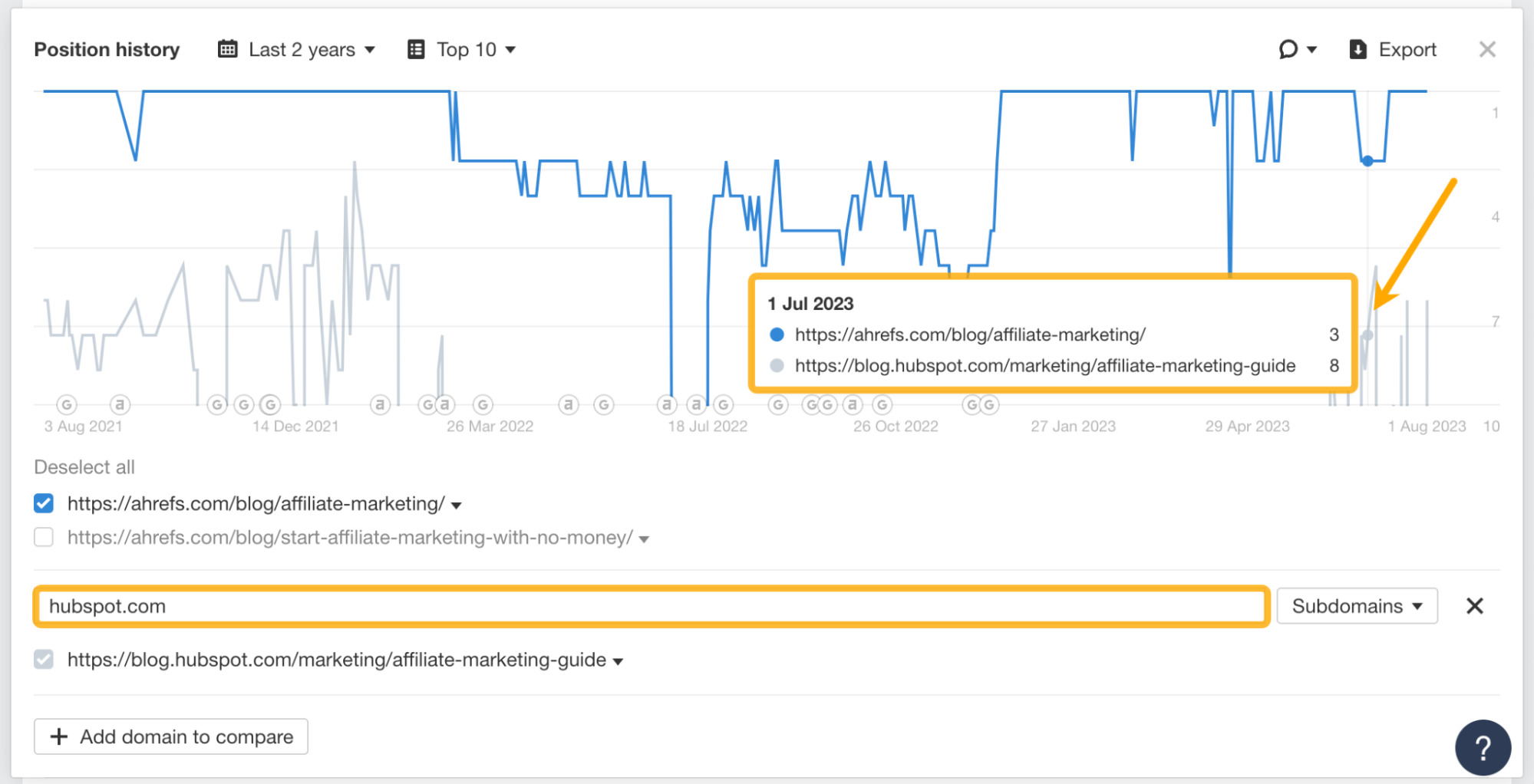The height and width of the screenshot is (784, 1534).
Task: Remove the hubspot.com comparison with the X
Action: click(1475, 606)
